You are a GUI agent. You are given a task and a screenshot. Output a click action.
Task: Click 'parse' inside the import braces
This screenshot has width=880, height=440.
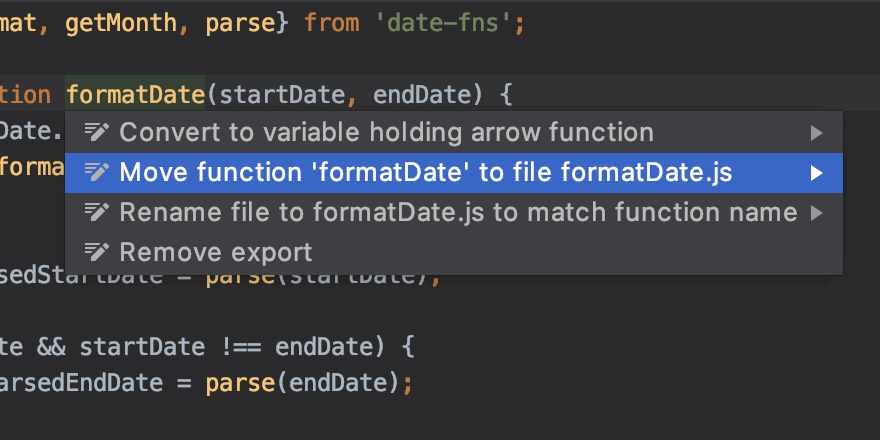point(240,24)
